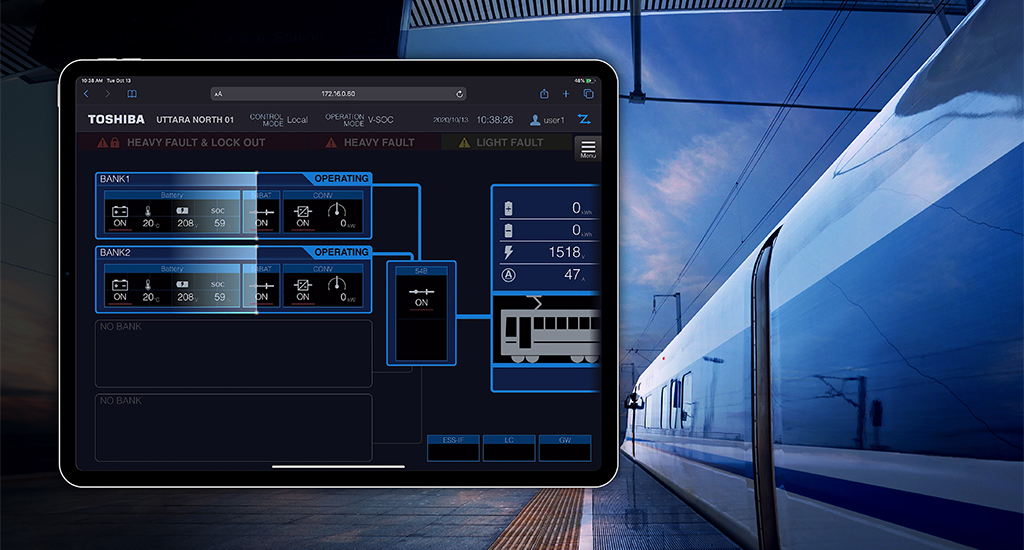Click the lightning bolt voltage icon

pyautogui.click(x=509, y=253)
